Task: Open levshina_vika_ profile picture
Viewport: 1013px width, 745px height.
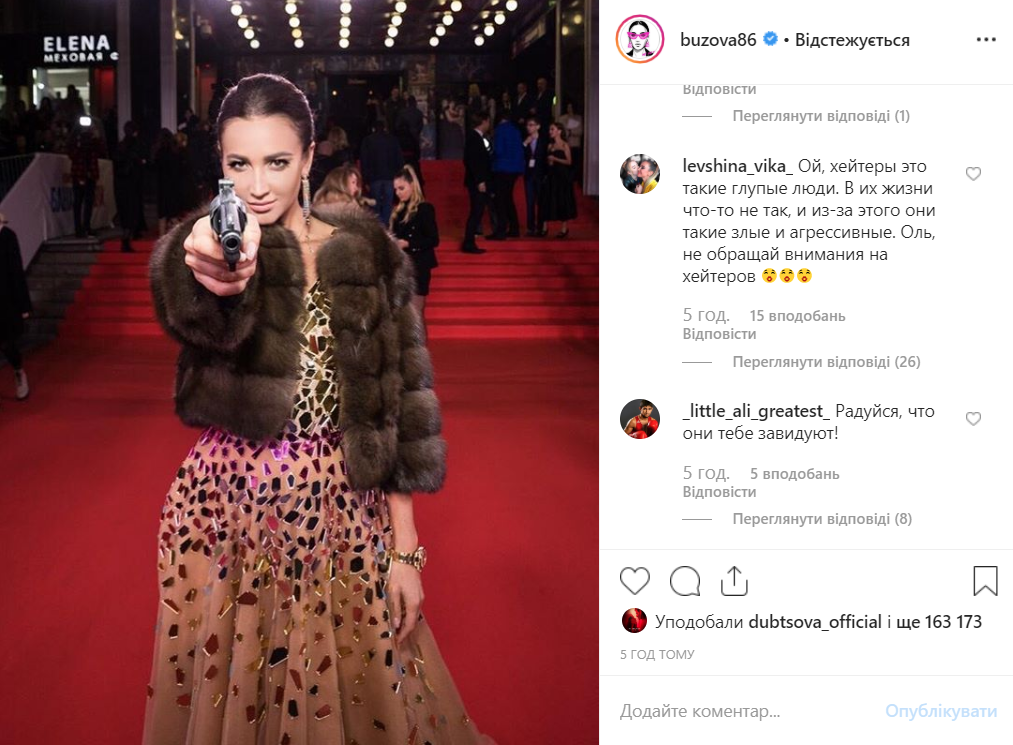Action: (640, 174)
